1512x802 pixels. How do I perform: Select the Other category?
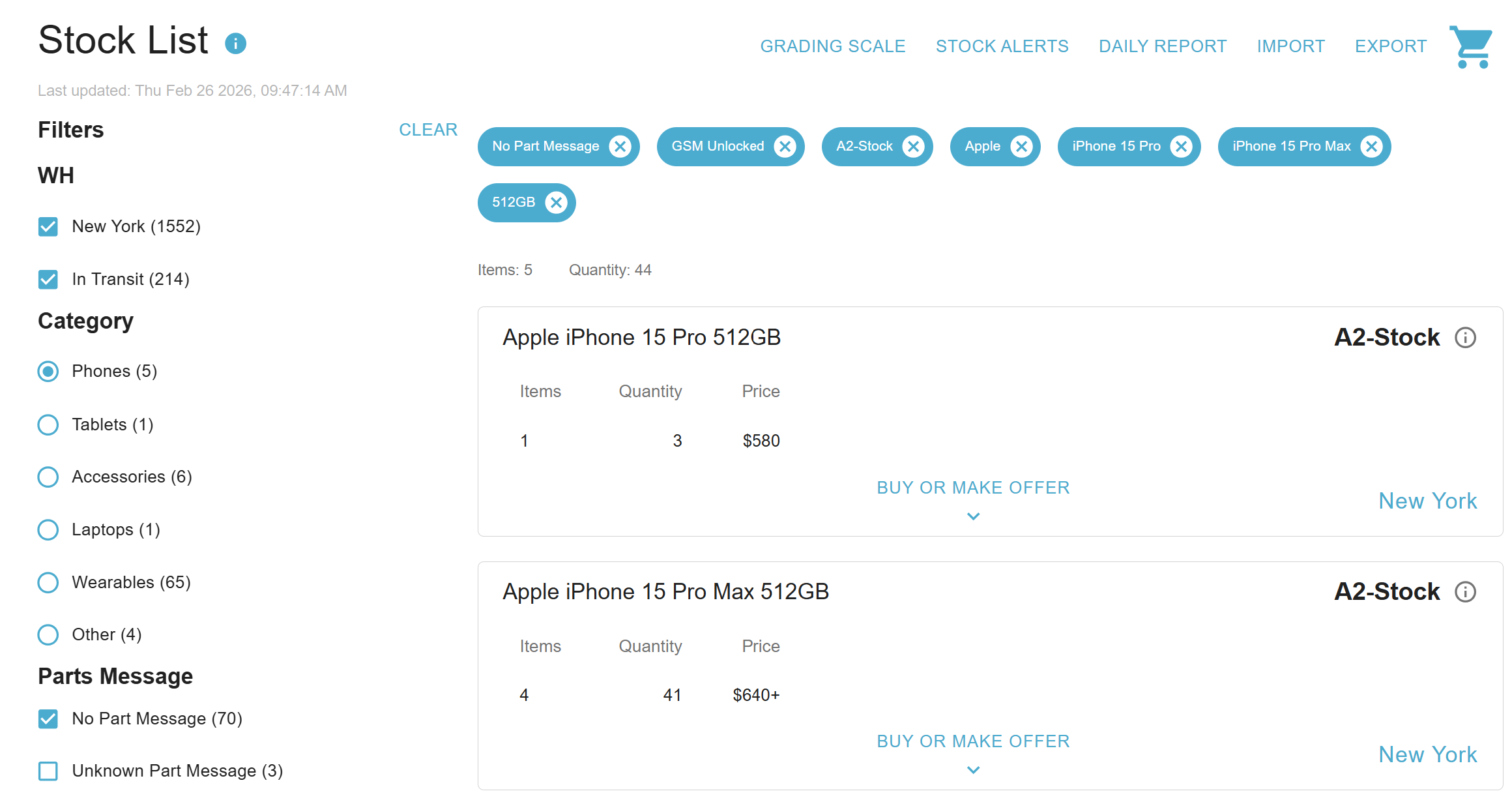pos(48,635)
